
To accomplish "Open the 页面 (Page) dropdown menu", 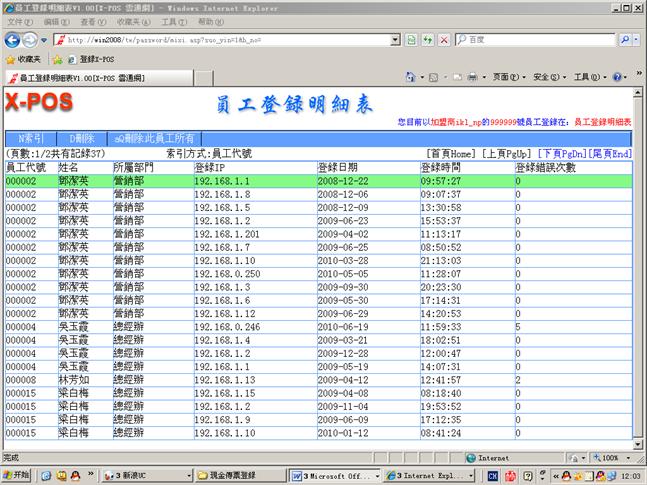I will pos(505,77).
